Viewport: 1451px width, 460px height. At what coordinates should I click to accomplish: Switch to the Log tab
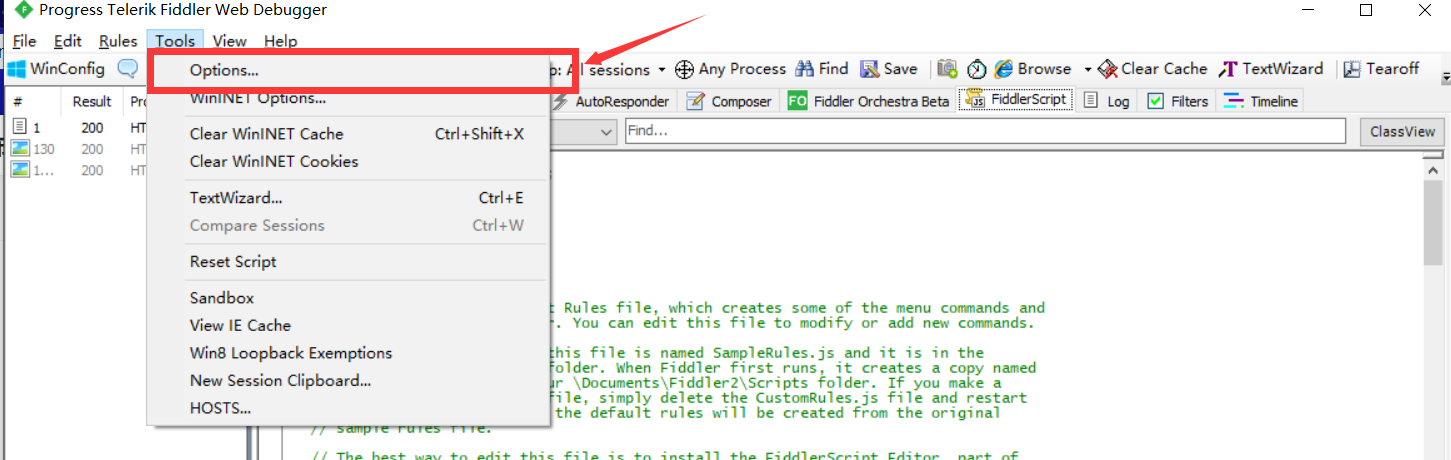point(1107,101)
